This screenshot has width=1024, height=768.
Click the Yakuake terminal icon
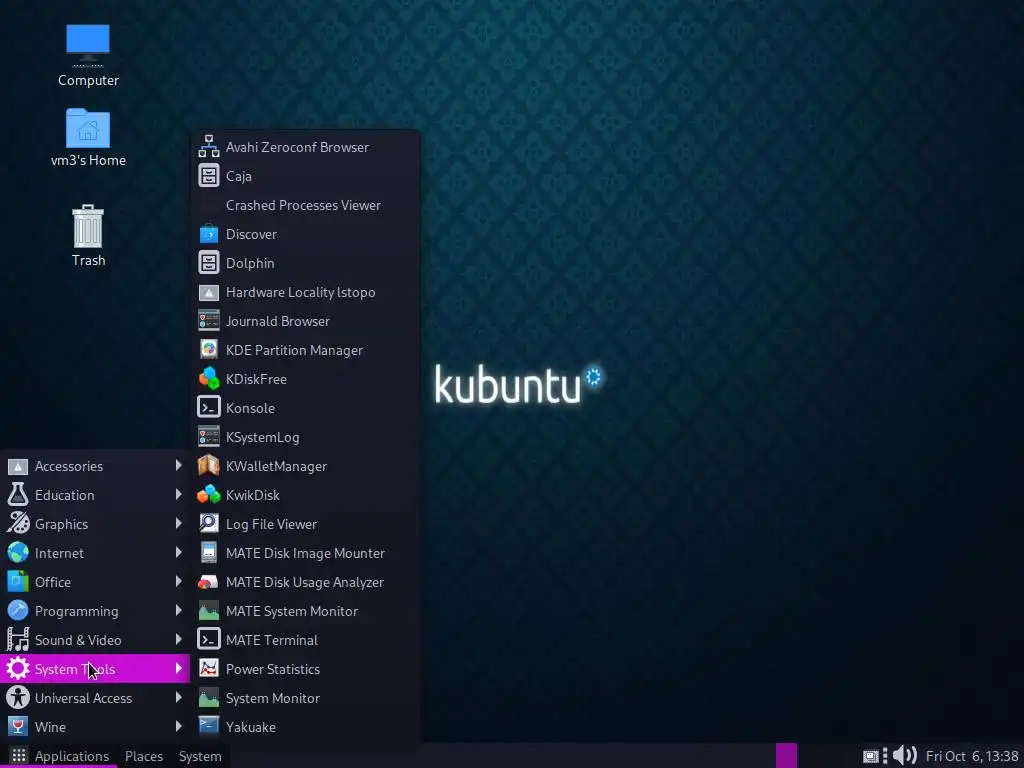208,726
